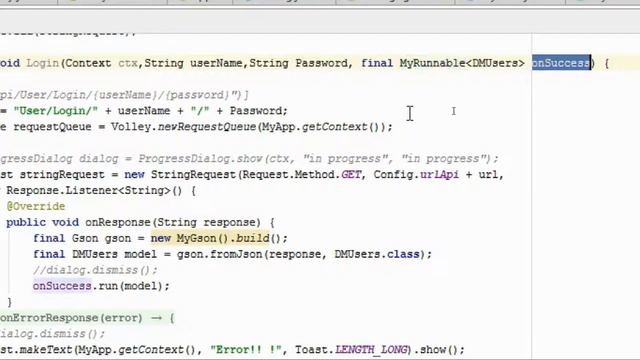Click Password in the 'String Password,' parameter
The image size is (640, 360).
321,63
